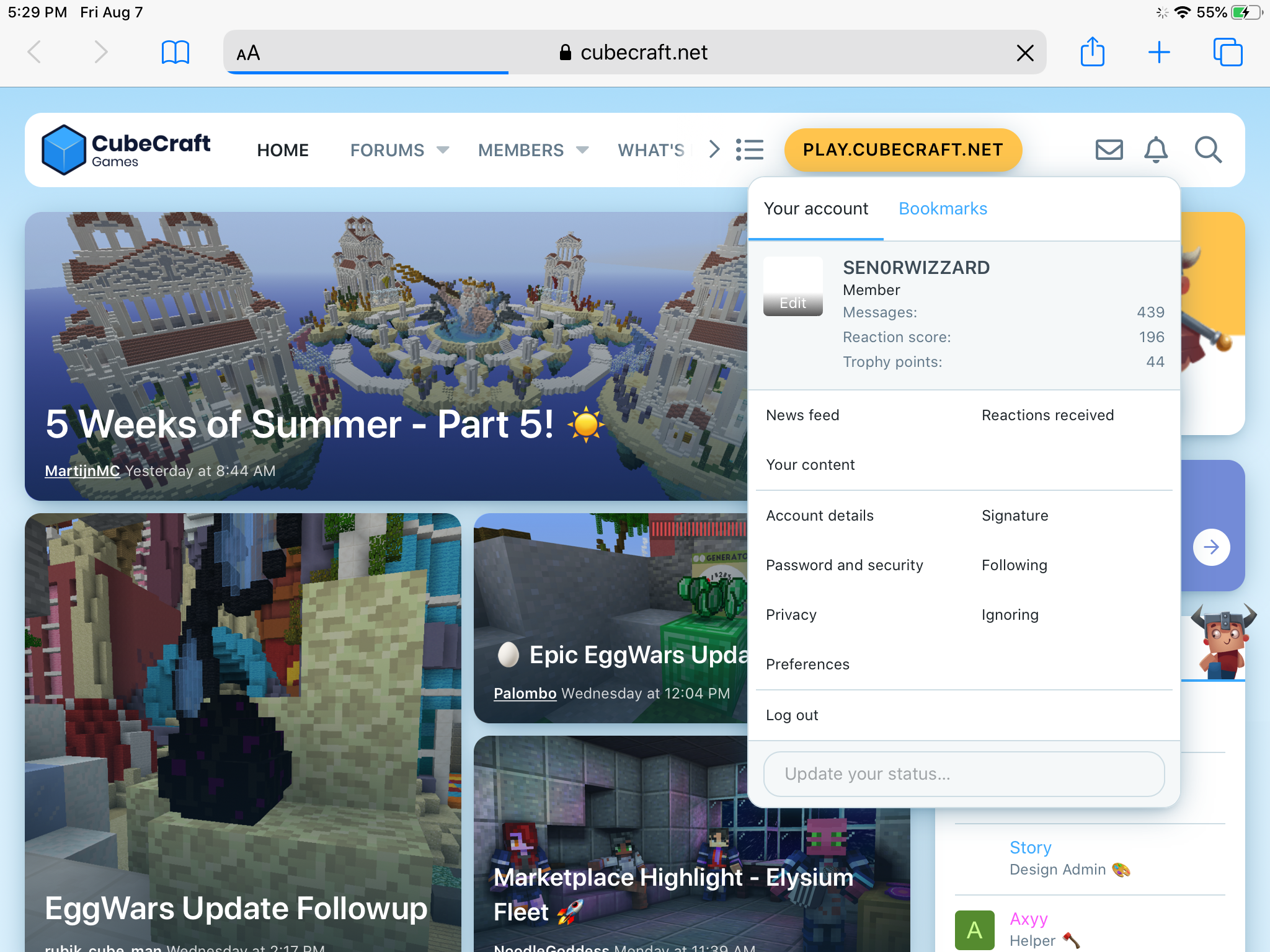Edit the profile avatar
1270x952 pixels.
coord(793,286)
